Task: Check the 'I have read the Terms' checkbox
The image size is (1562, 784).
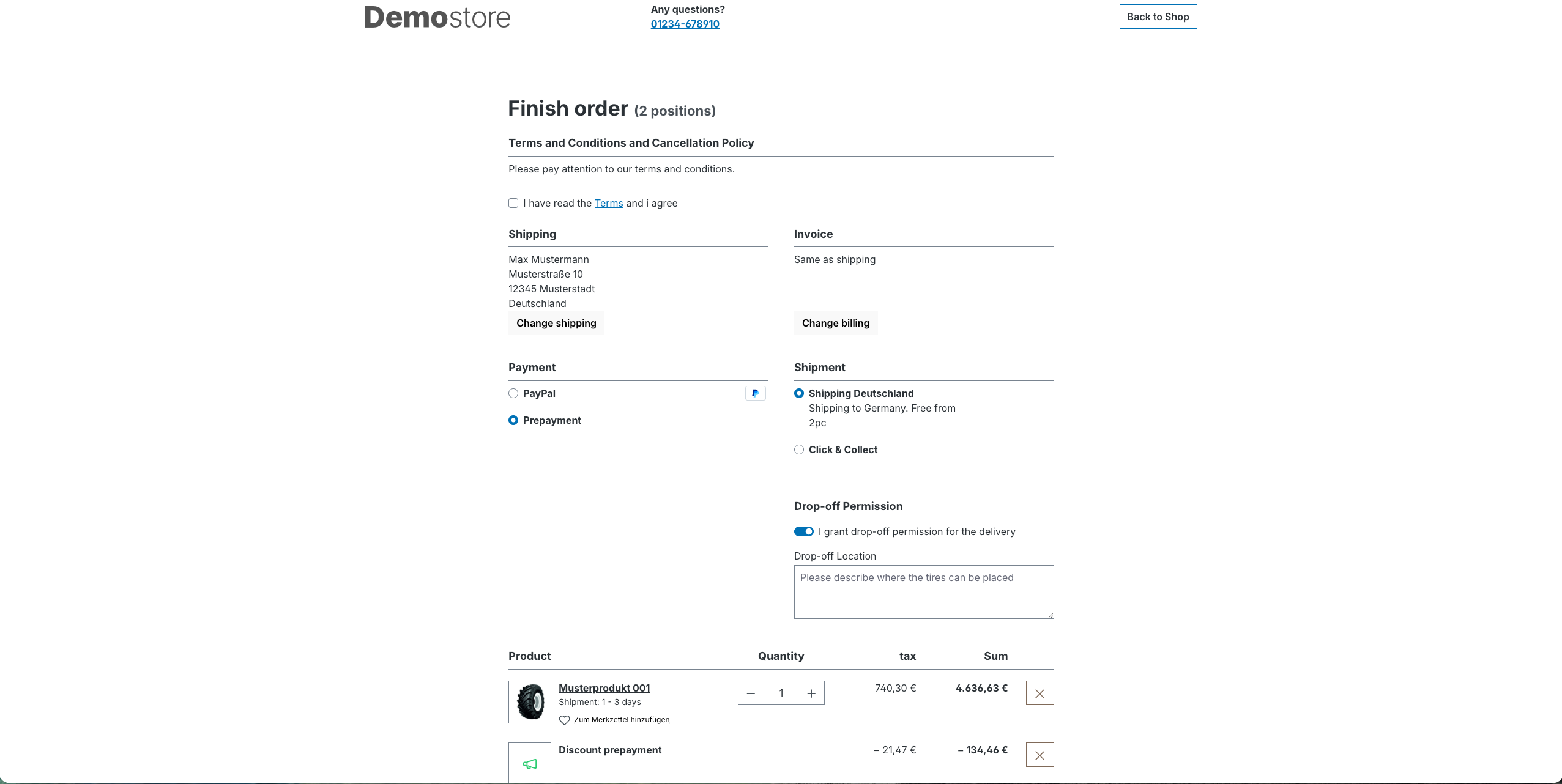Action: click(513, 202)
